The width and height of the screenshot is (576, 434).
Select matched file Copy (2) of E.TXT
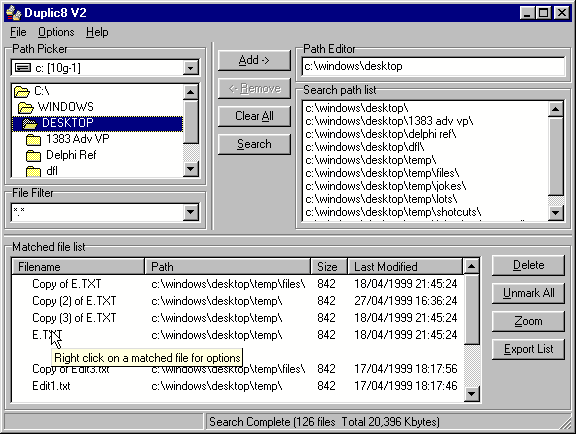point(74,301)
